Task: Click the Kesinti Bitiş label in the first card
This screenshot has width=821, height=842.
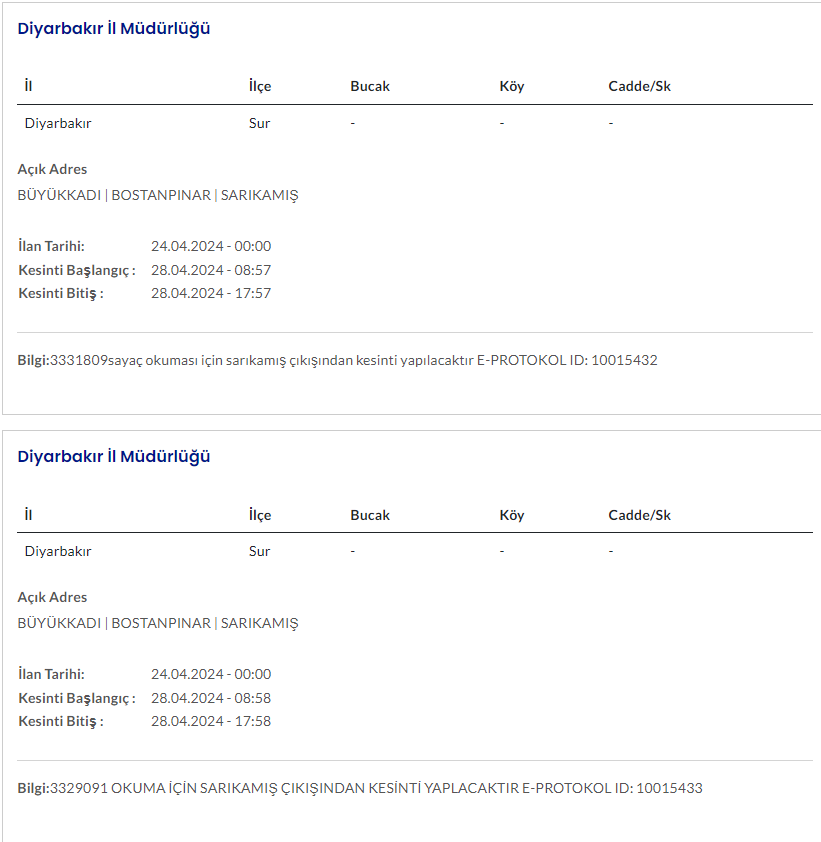Action: click(x=61, y=294)
